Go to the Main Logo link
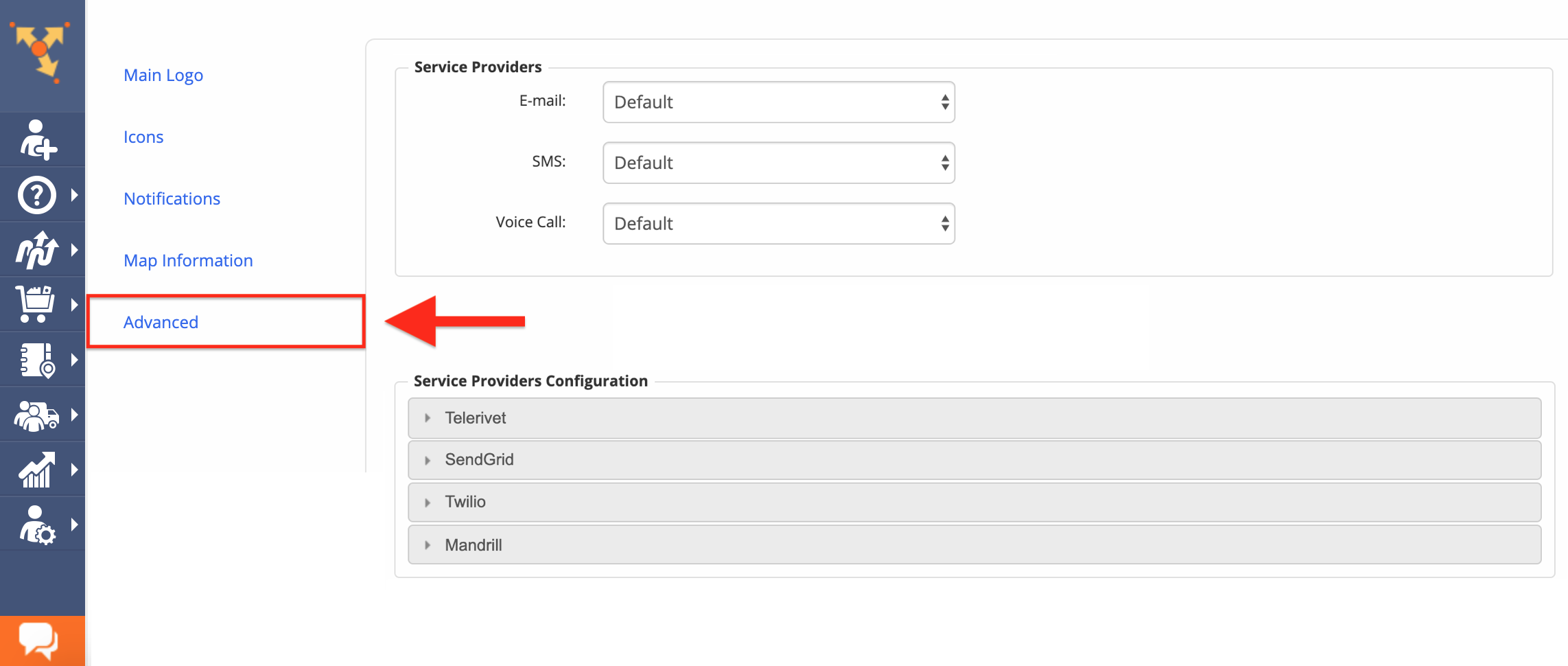This screenshot has height=666, width=1568. (x=163, y=76)
